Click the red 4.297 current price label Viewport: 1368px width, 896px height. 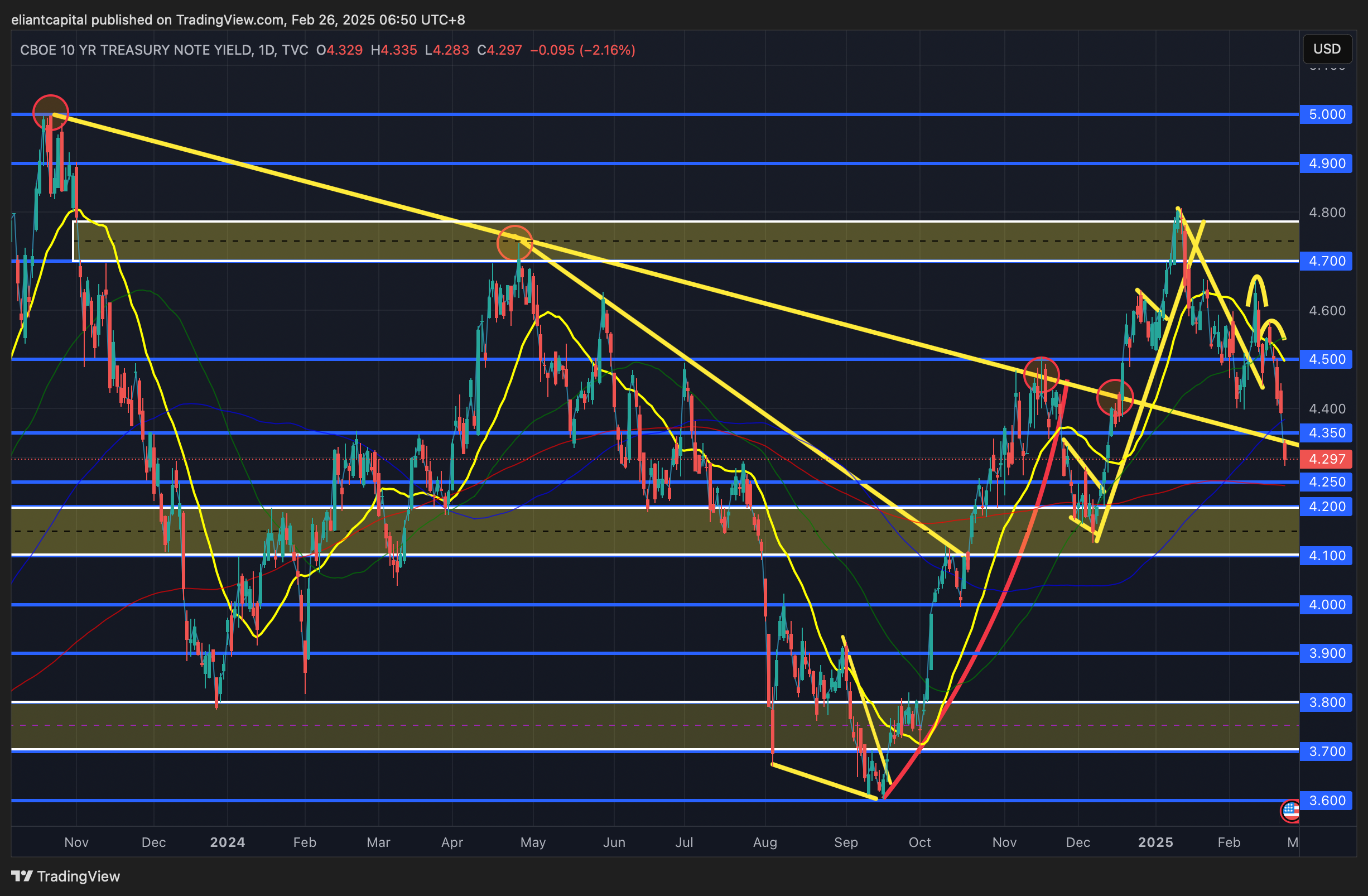point(1327,459)
